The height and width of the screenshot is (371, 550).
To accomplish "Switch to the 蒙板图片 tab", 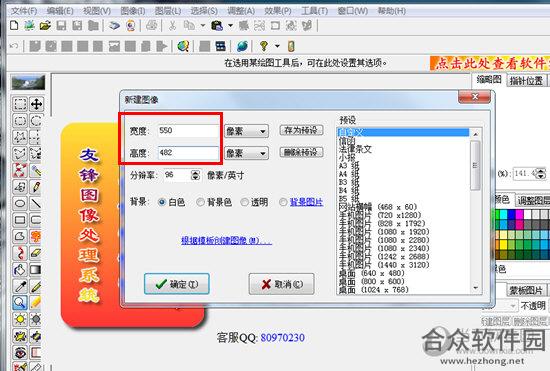I will click(526, 290).
